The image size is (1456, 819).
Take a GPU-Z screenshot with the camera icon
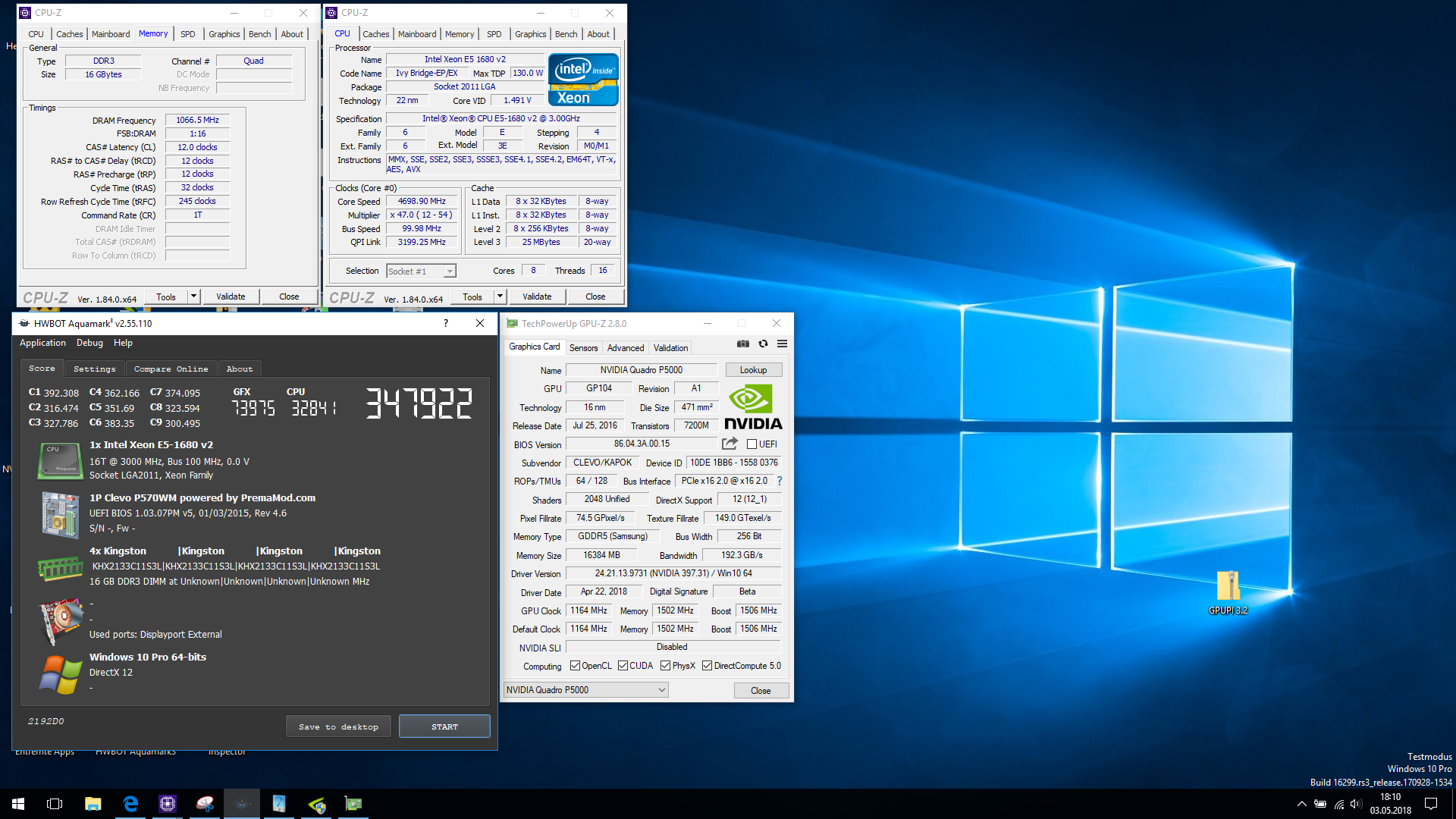pos(743,344)
